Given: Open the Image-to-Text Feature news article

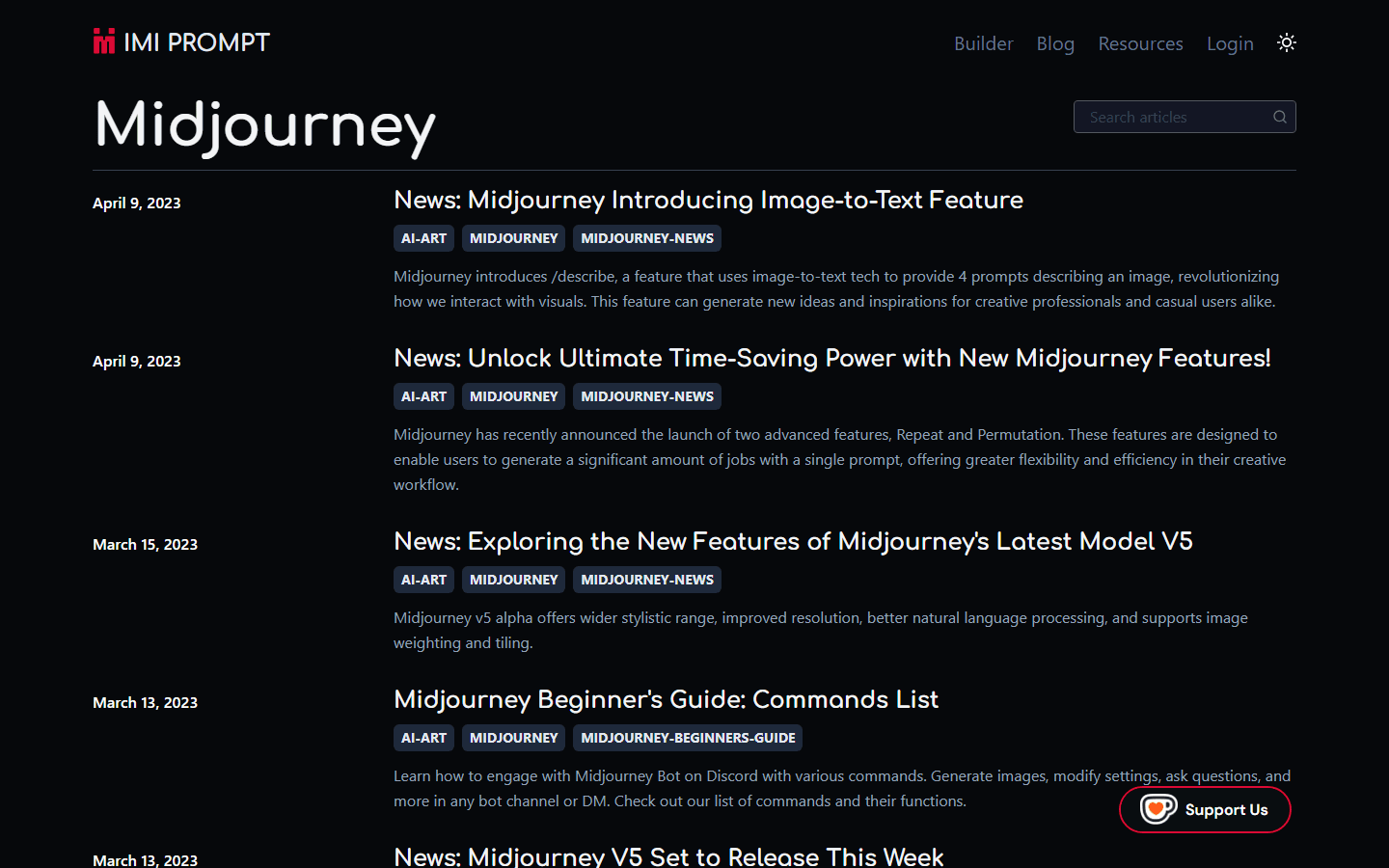Looking at the screenshot, I should click(x=708, y=200).
